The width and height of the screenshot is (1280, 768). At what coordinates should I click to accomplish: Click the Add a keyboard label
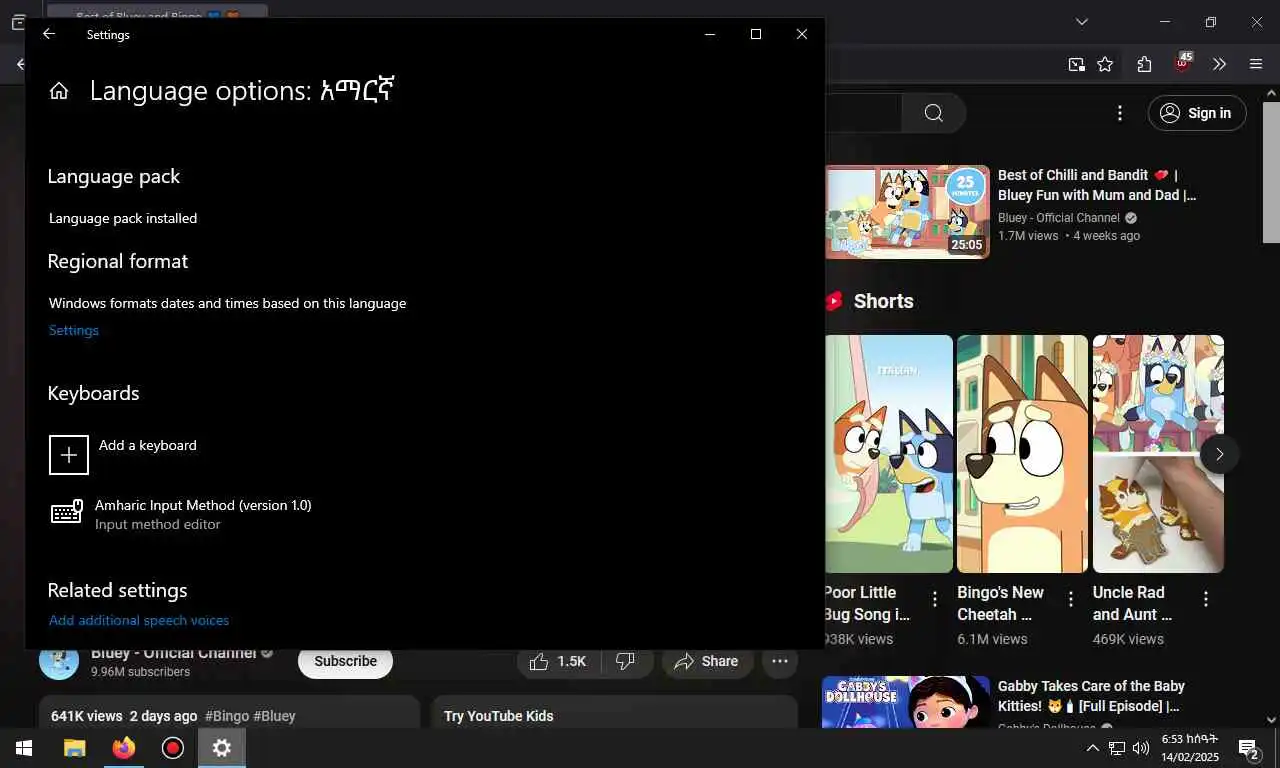pyautogui.click(x=148, y=445)
